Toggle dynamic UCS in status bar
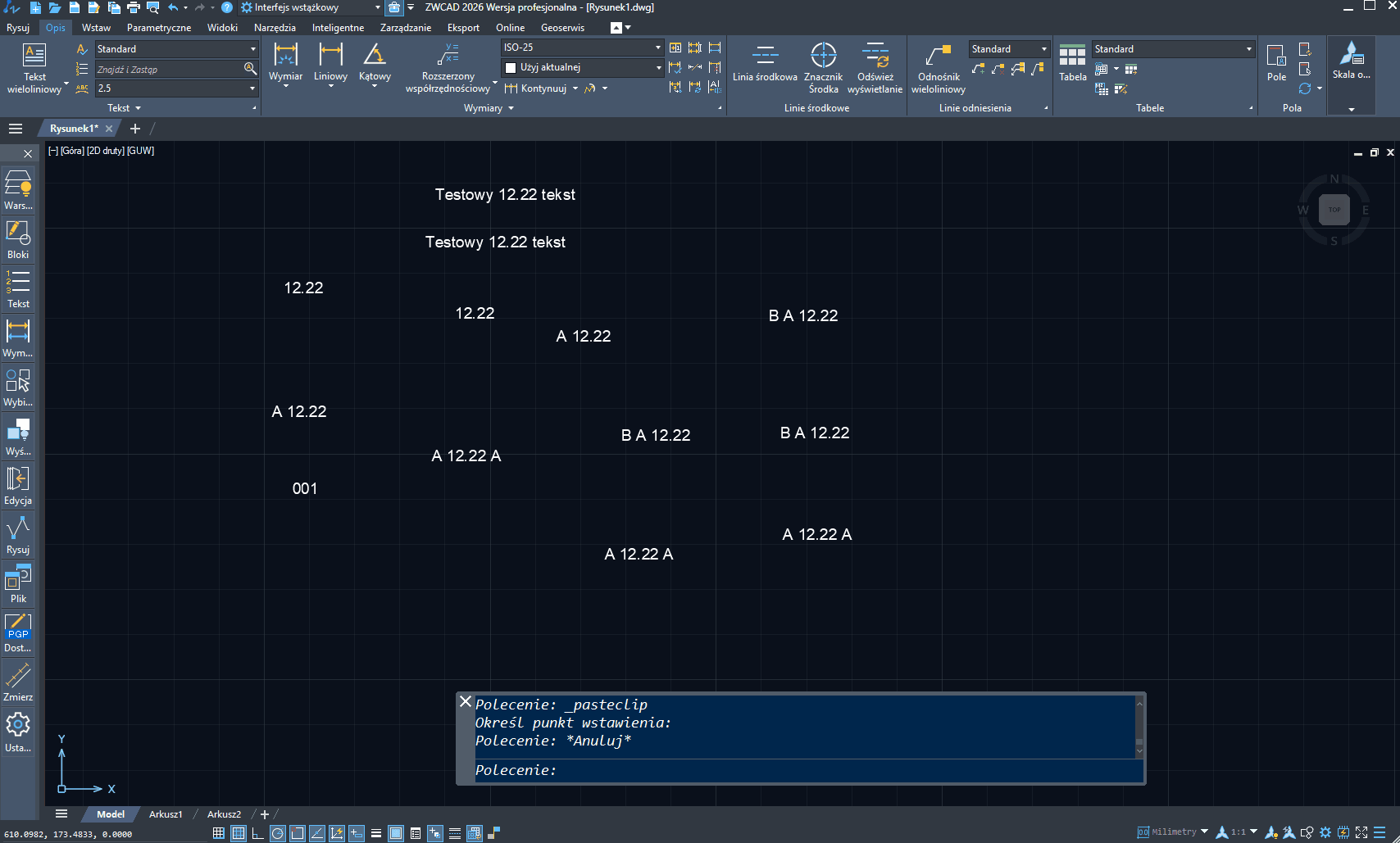The image size is (1400, 843). pos(337,833)
